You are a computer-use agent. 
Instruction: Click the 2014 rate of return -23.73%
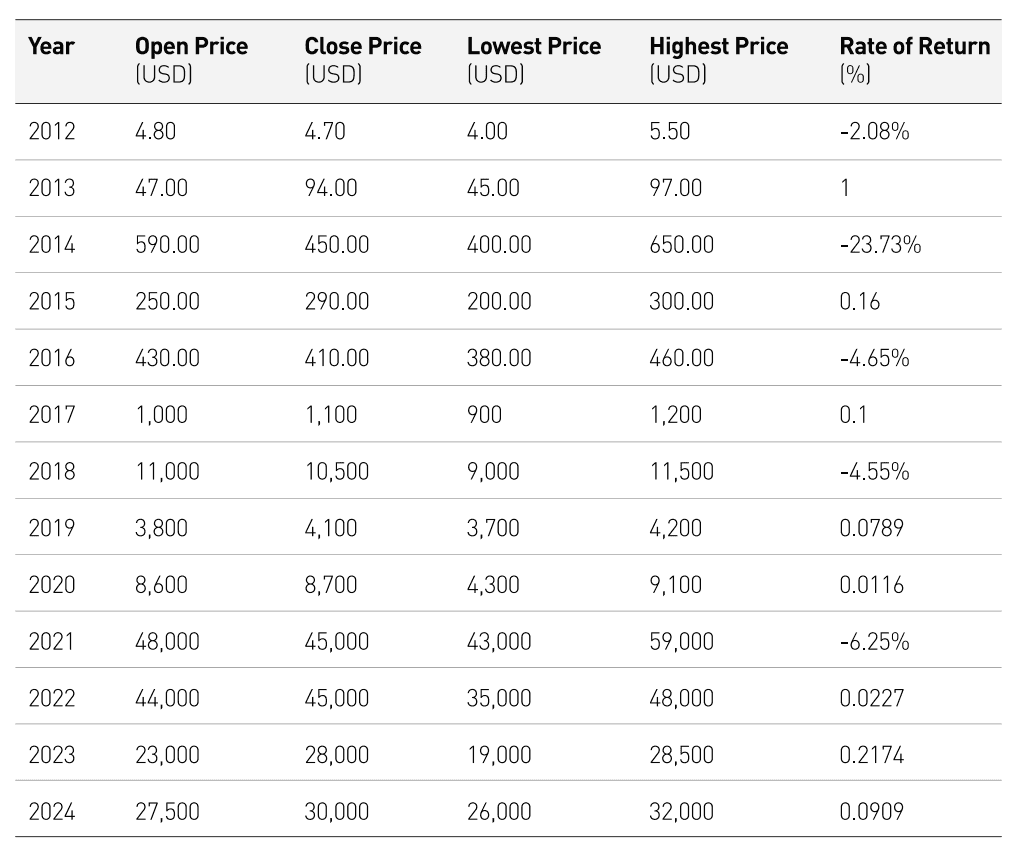click(880, 245)
